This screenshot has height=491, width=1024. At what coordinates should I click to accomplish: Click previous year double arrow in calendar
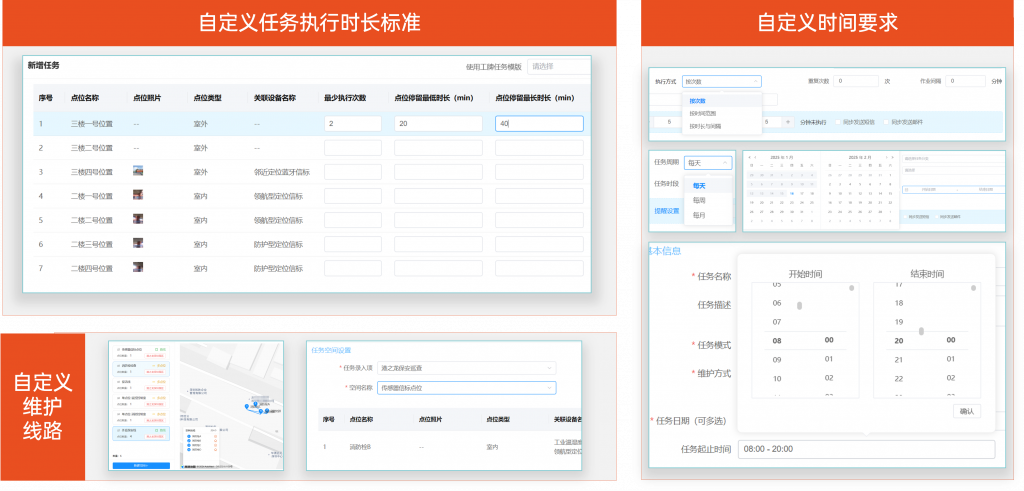(x=750, y=157)
